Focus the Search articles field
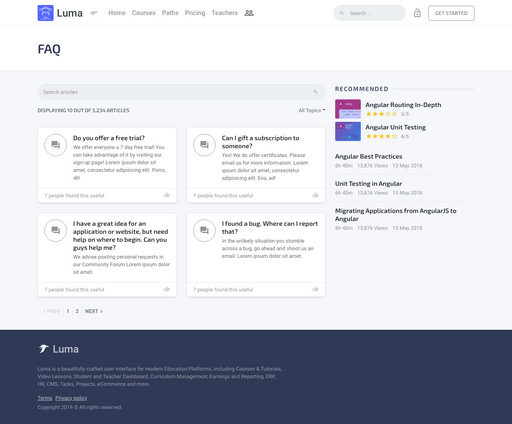 (x=181, y=92)
